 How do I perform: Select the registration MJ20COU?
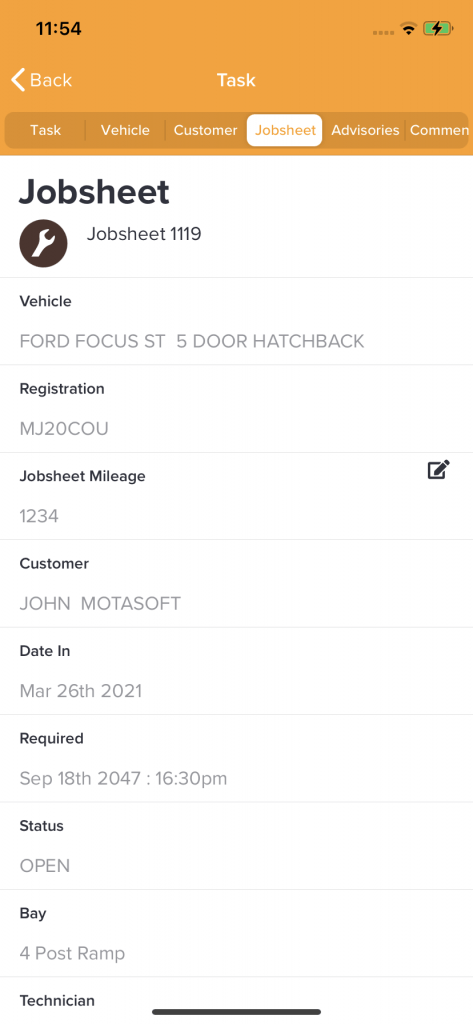pyautogui.click(x=64, y=429)
